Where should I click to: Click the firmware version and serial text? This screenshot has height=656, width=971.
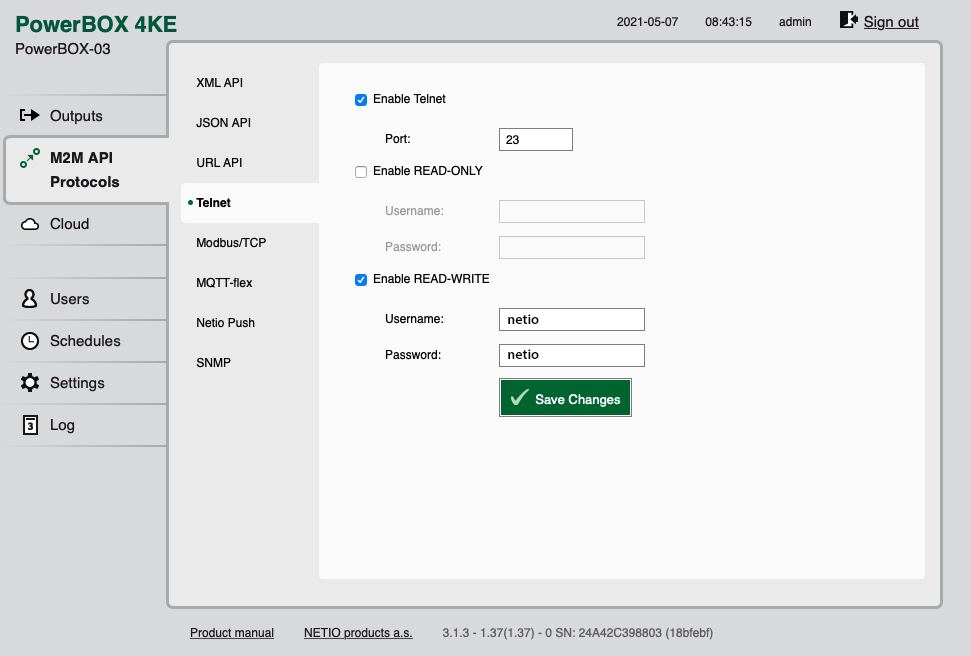coord(578,632)
